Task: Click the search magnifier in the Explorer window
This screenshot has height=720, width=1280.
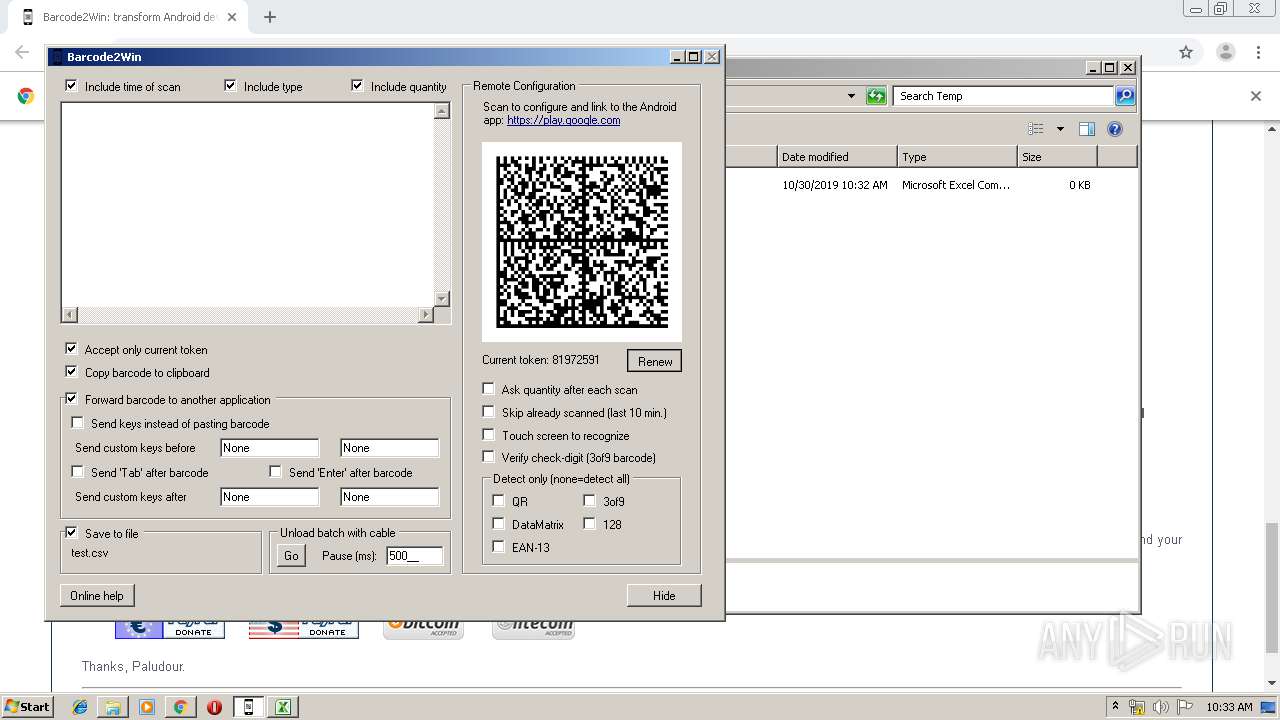Action: [x=1125, y=96]
